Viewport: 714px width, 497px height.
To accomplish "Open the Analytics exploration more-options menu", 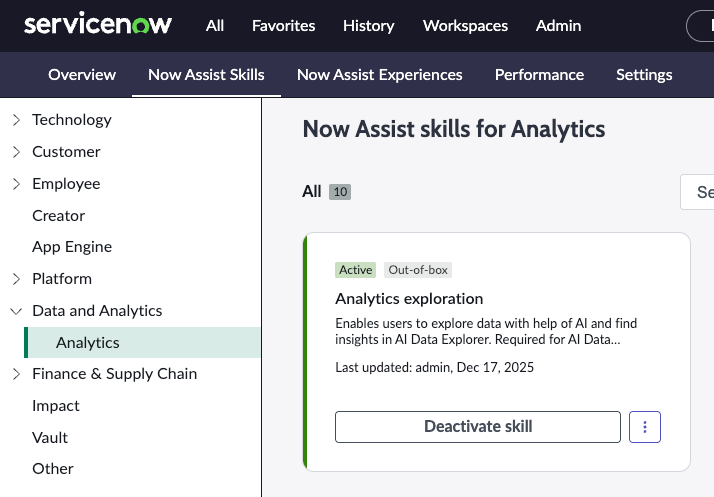I will (x=644, y=427).
